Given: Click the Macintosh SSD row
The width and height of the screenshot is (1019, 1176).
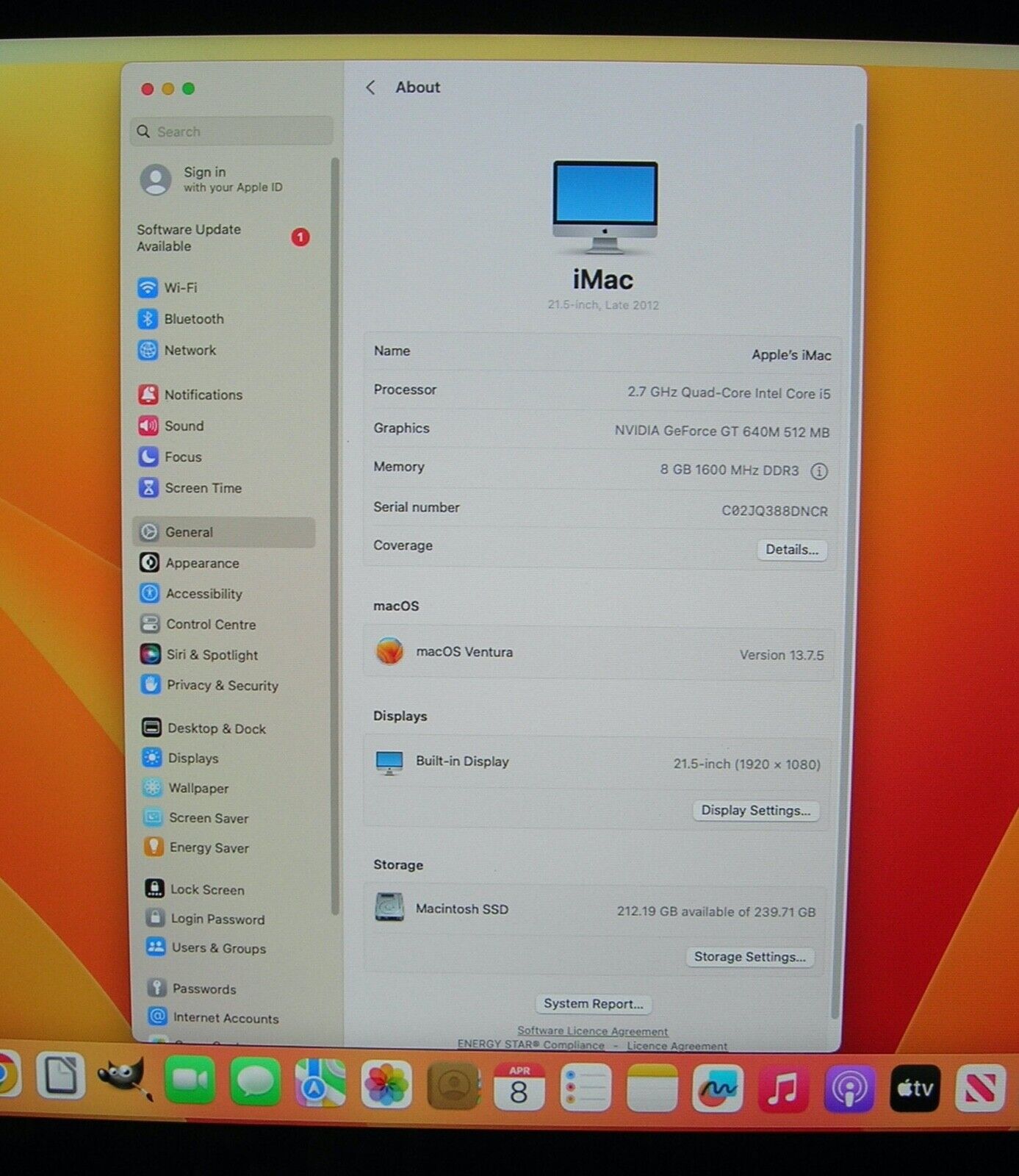Looking at the screenshot, I should click(597, 910).
